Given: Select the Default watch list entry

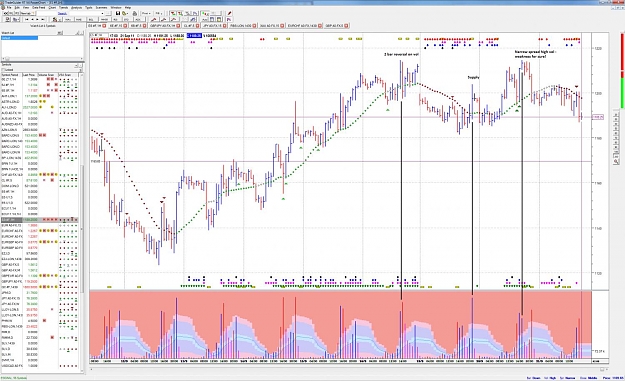Looking at the screenshot, I should 20,38.
